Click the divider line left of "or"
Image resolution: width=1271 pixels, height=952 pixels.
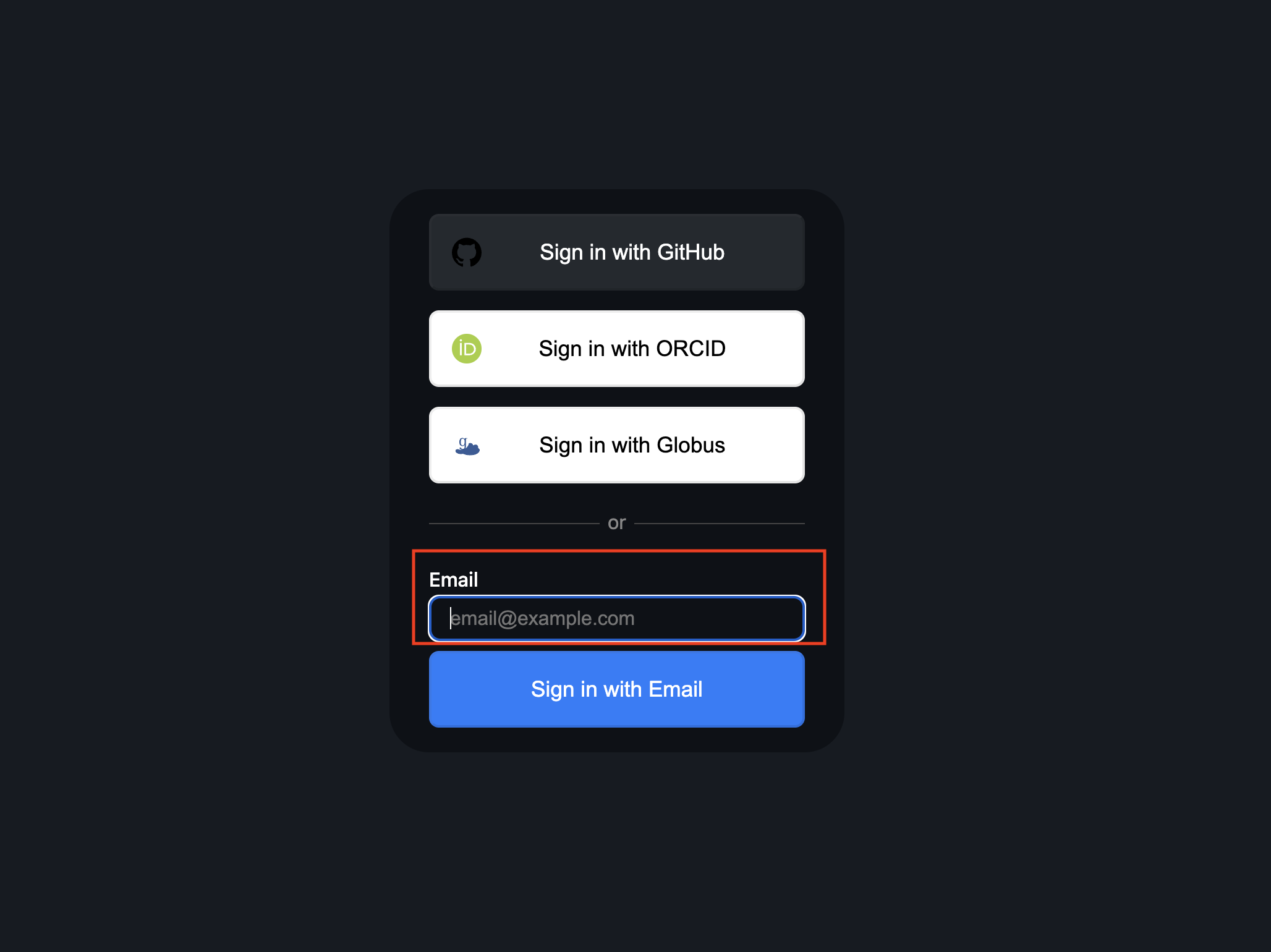(514, 524)
